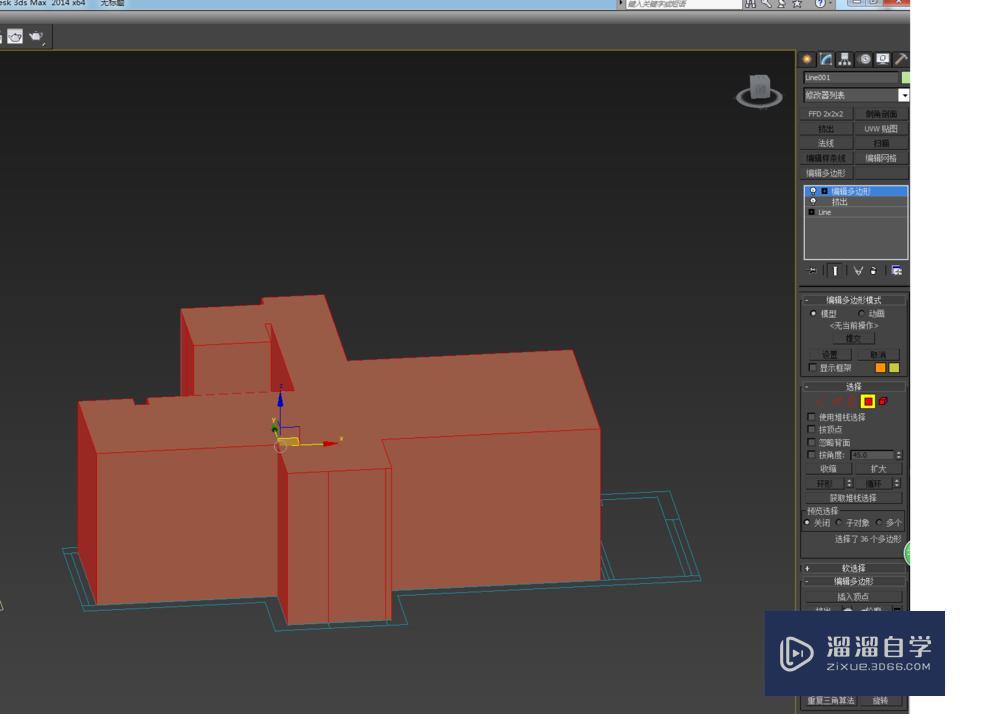This screenshot has height=714, width=1000.
Task: Click the Pin Stack icon
Action: click(812, 271)
